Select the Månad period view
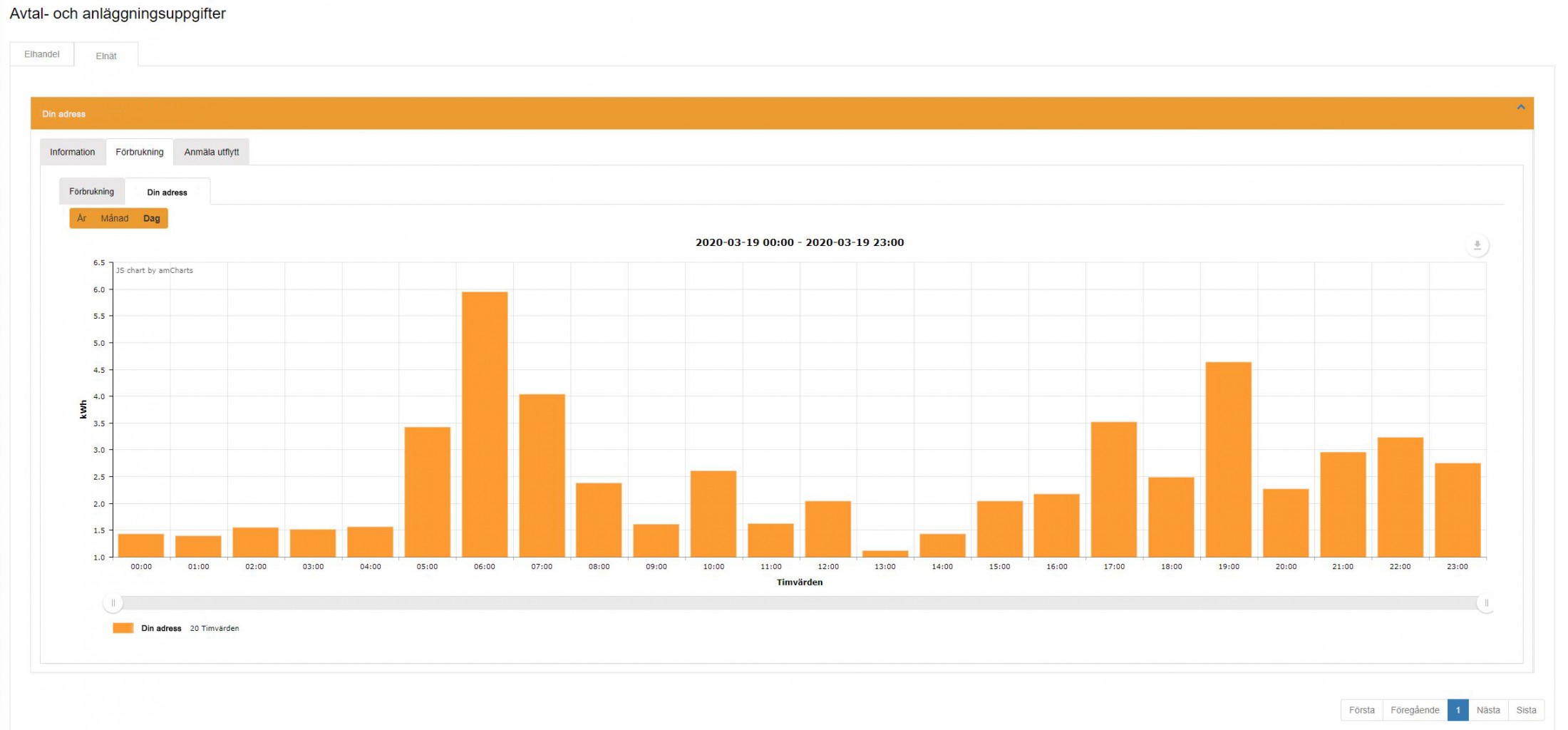Screen dimensions: 1568x730 (115, 218)
